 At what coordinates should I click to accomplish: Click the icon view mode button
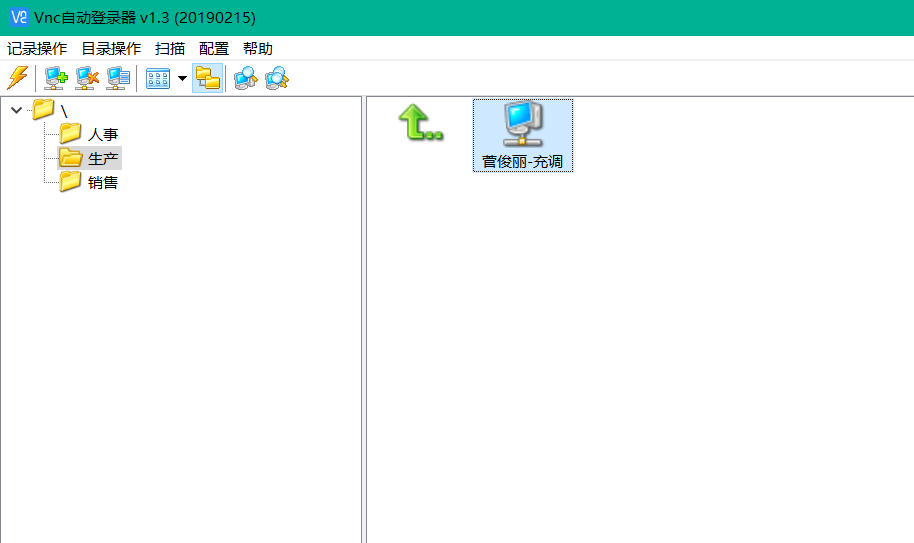click(x=158, y=78)
